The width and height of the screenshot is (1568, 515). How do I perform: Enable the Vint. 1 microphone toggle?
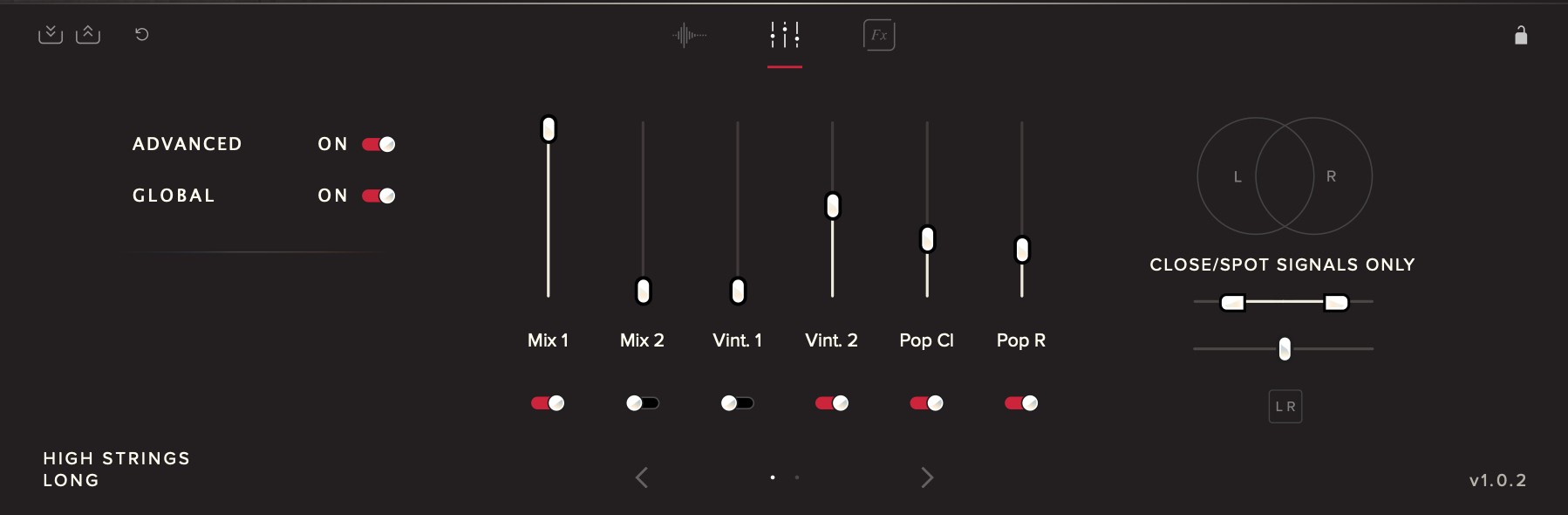[738, 403]
